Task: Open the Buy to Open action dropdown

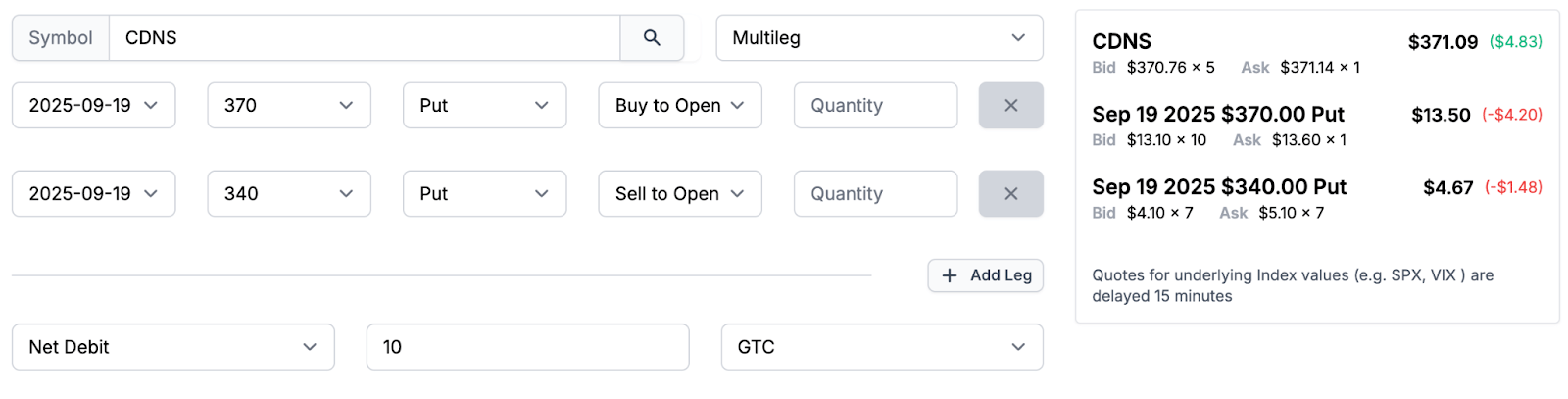Action: coord(680,106)
